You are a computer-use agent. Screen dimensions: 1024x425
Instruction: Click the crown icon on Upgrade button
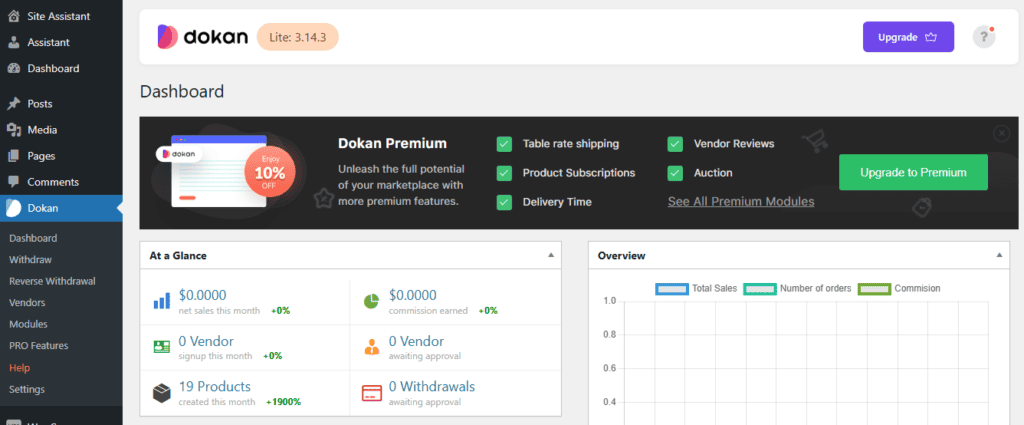click(931, 38)
